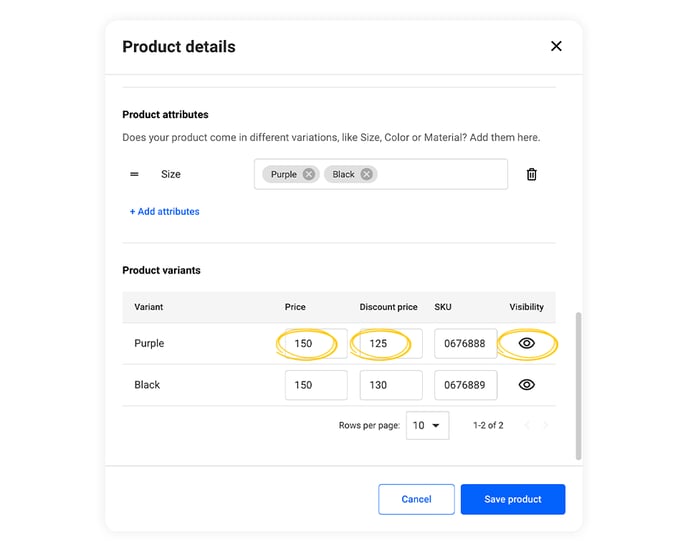Image resolution: width=688 pixels, height=552 pixels.
Task: Remove the Black attribute tag
Action: click(366, 174)
